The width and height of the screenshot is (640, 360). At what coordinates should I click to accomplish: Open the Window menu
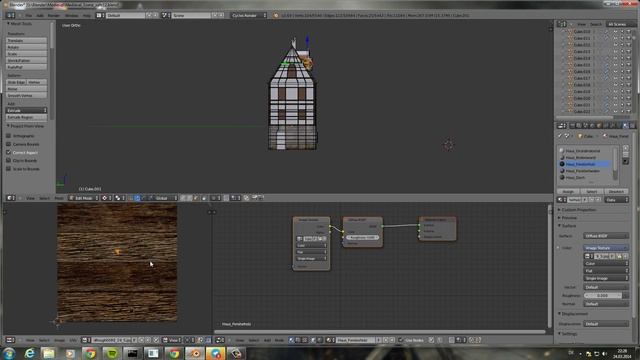pyautogui.click(x=71, y=16)
